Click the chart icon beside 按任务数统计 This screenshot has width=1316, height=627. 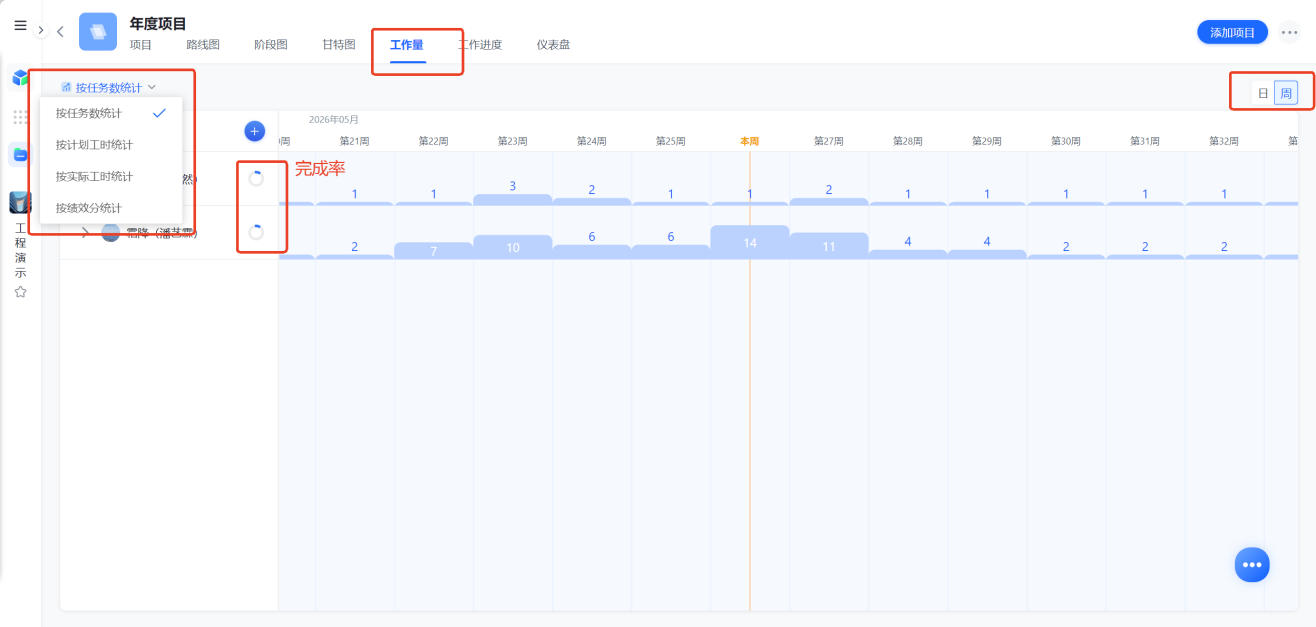point(66,87)
